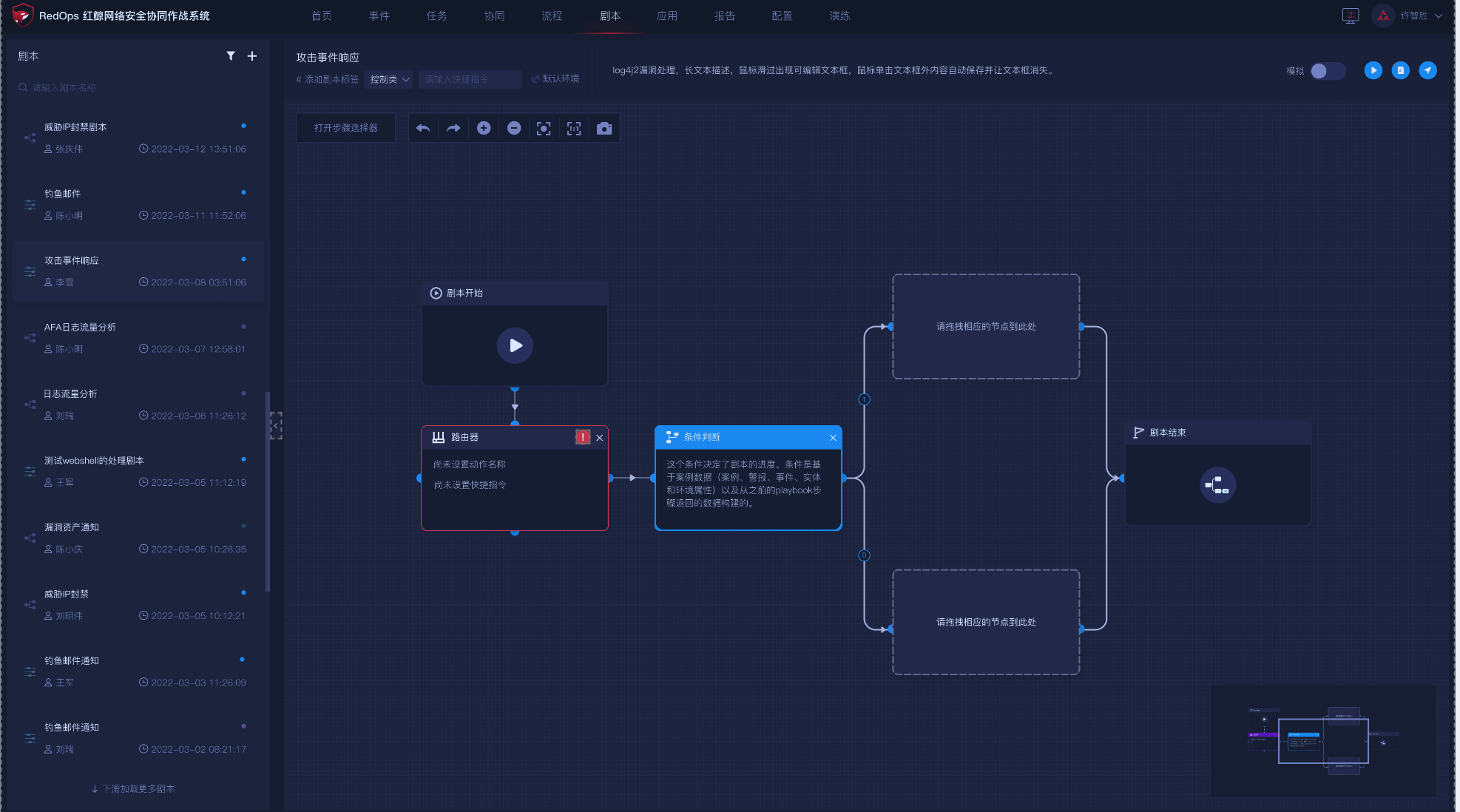This screenshot has width=1460, height=812.
Task: Click the flag icon in 剧本结束 header
Action: (1138, 433)
